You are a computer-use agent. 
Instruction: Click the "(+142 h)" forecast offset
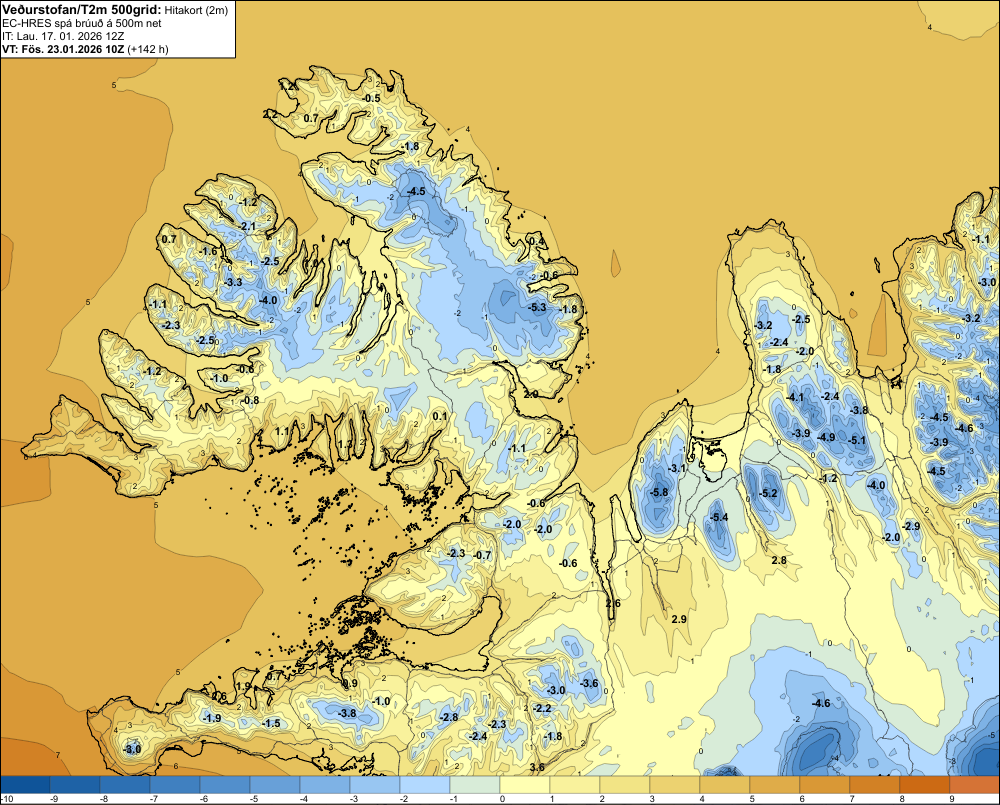pos(148,49)
